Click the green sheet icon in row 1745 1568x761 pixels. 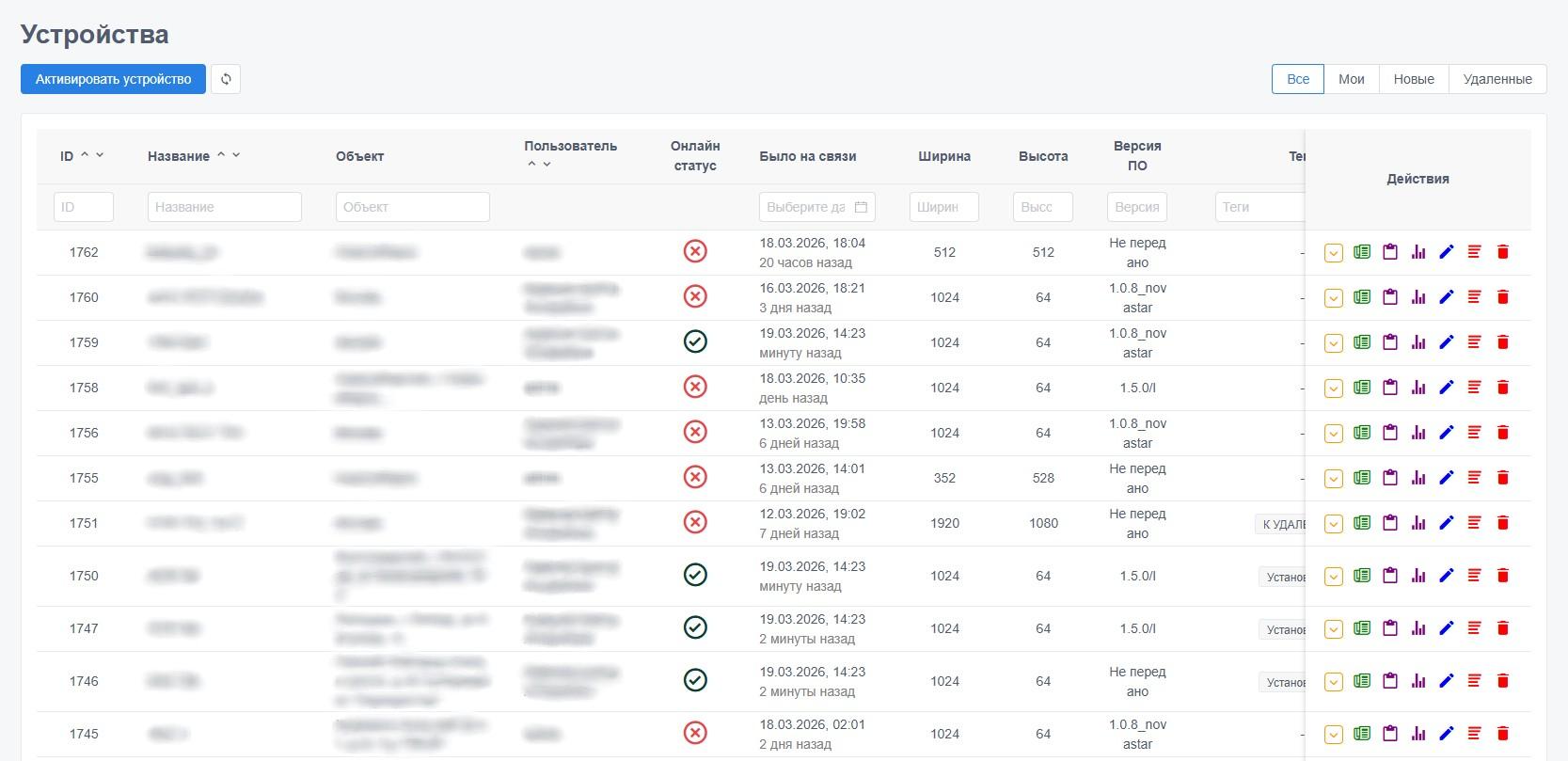pyautogui.click(x=1362, y=734)
